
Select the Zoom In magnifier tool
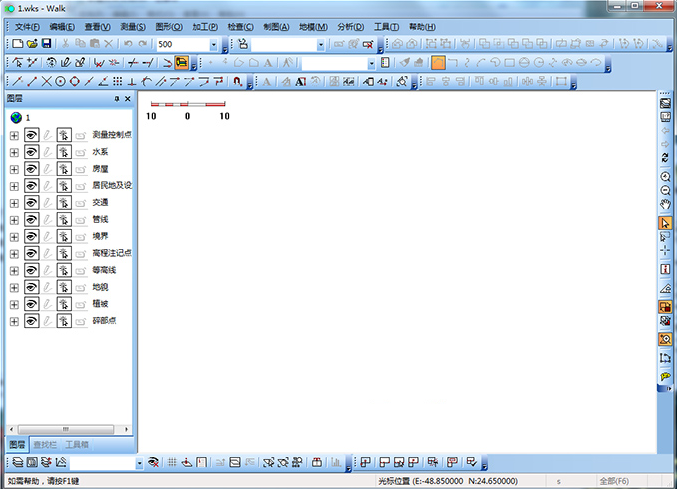pyautogui.click(x=665, y=177)
